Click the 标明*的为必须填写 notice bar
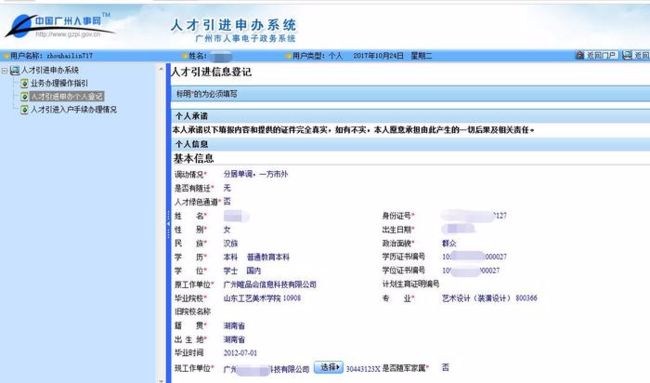 coord(410,94)
